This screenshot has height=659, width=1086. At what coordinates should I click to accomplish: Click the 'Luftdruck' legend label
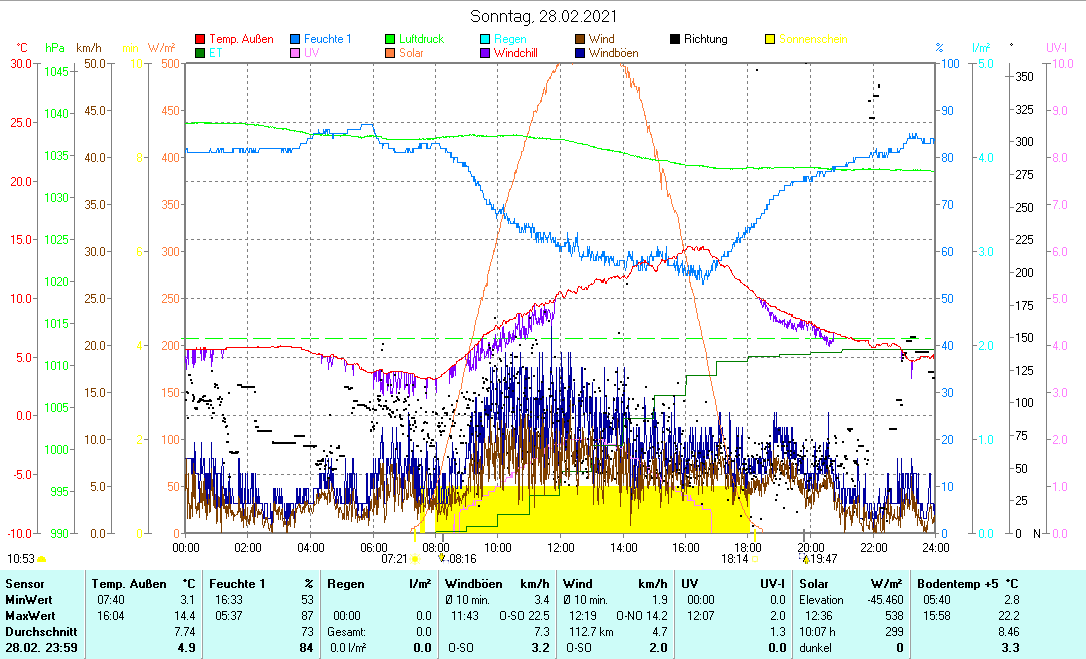click(x=421, y=39)
